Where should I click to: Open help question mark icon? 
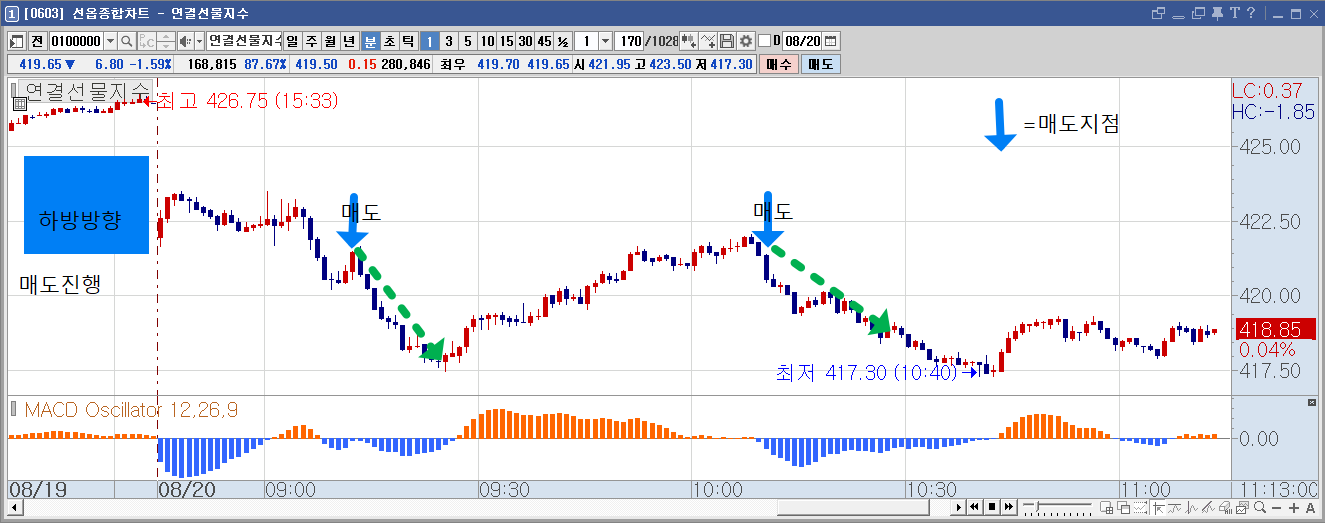1251,13
